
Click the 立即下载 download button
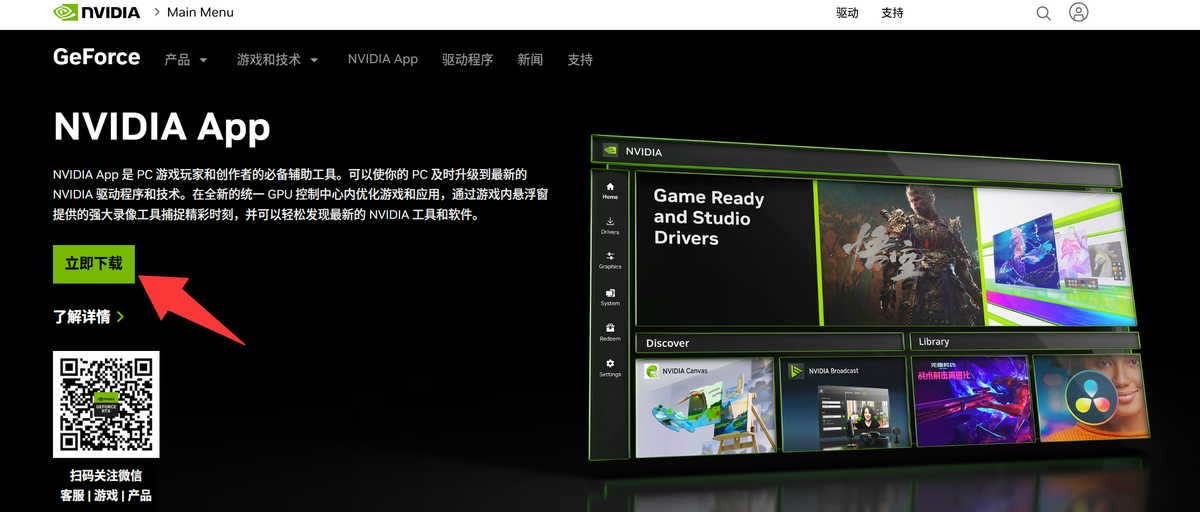click(x=94, y=263)
